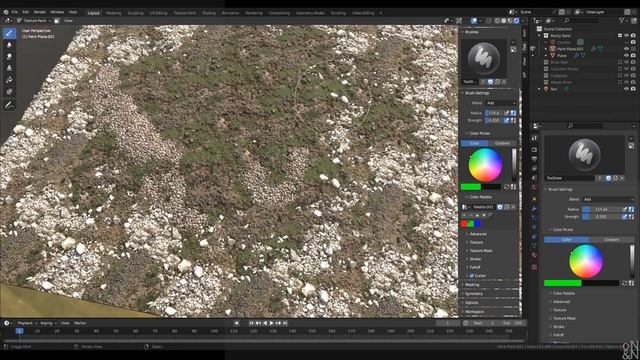Click the outliner search magnifier field
The image size is (640, 360).
click(581, 20)
